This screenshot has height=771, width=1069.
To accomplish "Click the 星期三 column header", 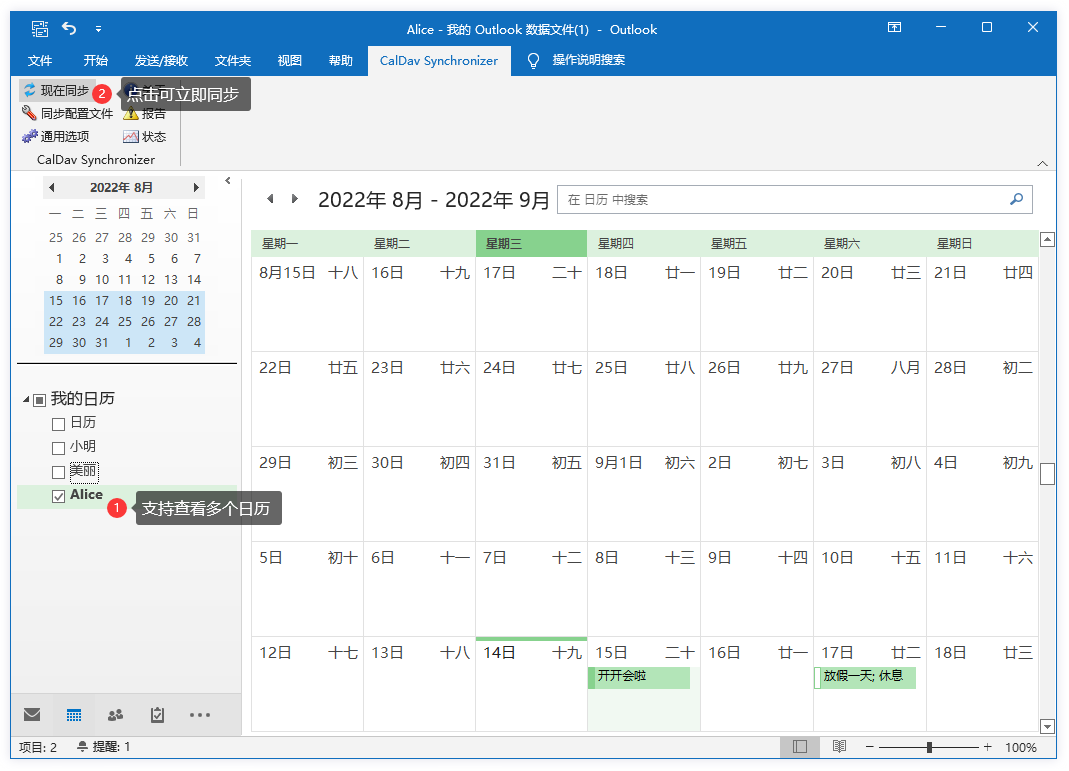I will 531,243.
